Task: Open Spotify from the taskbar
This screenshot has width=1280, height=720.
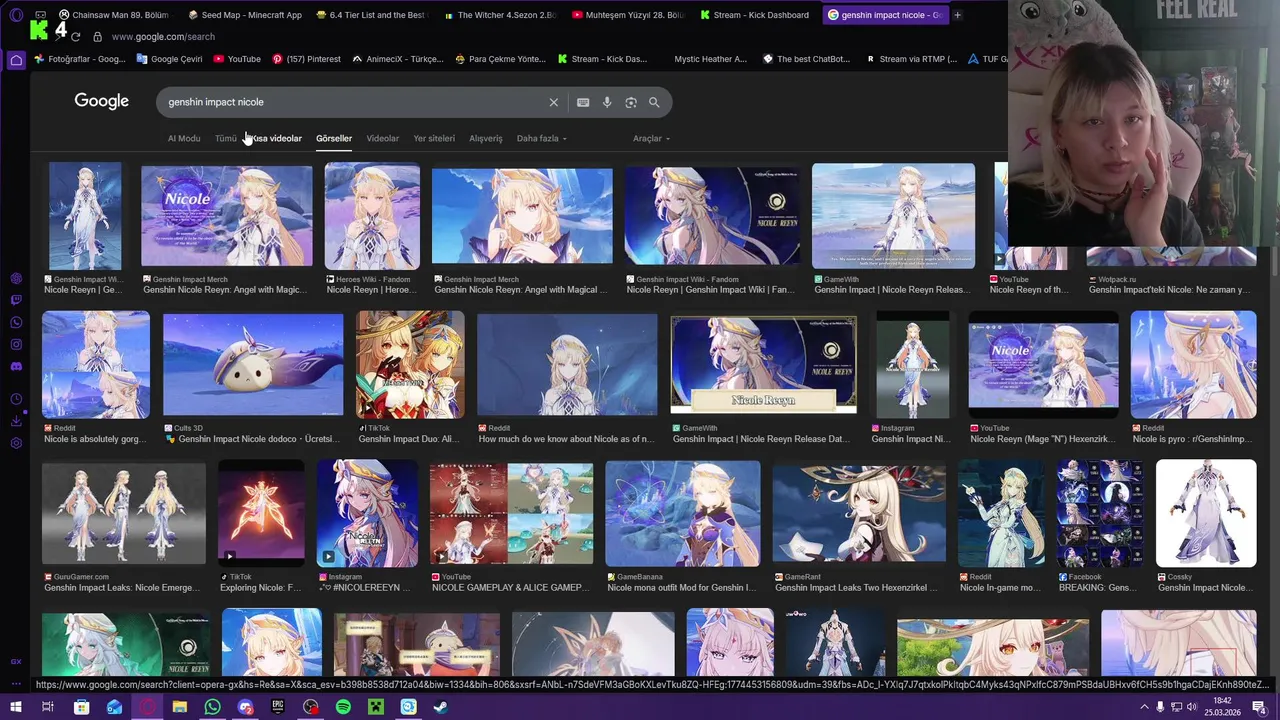Action: click(343, 707)
